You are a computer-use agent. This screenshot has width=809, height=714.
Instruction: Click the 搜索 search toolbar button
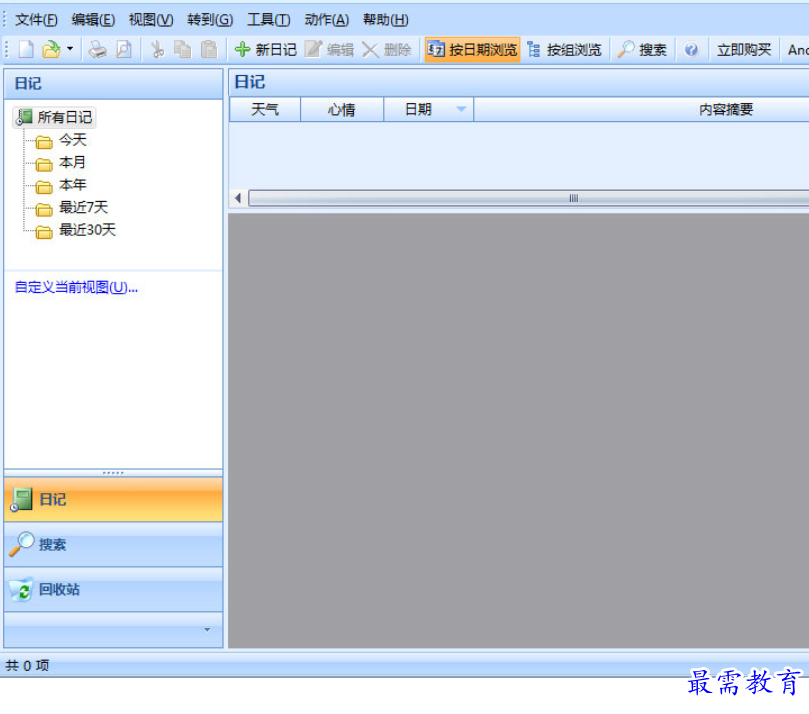642,50
